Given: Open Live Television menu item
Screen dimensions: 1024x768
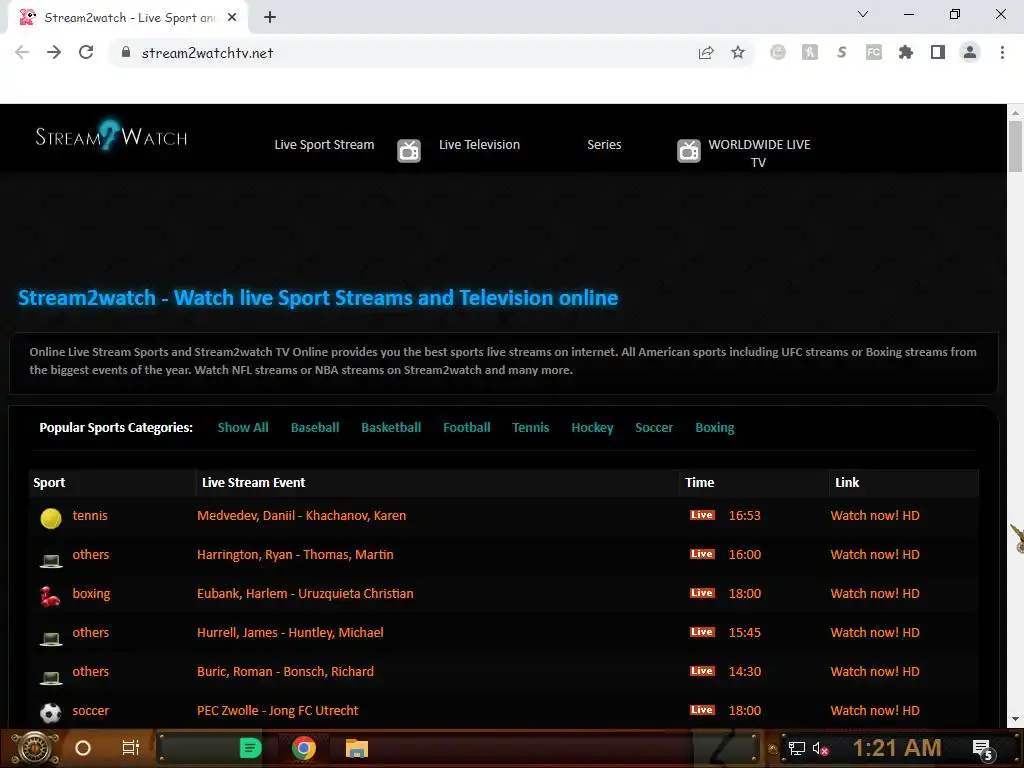Looking at the screenshot, I should coord(479,144).
